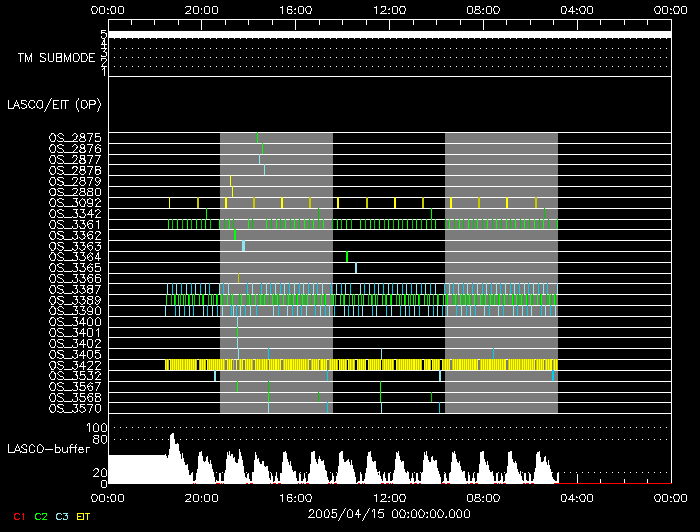Click the green marker in OS_3362 row
700x532 pixels.
[x=235, y=235]
